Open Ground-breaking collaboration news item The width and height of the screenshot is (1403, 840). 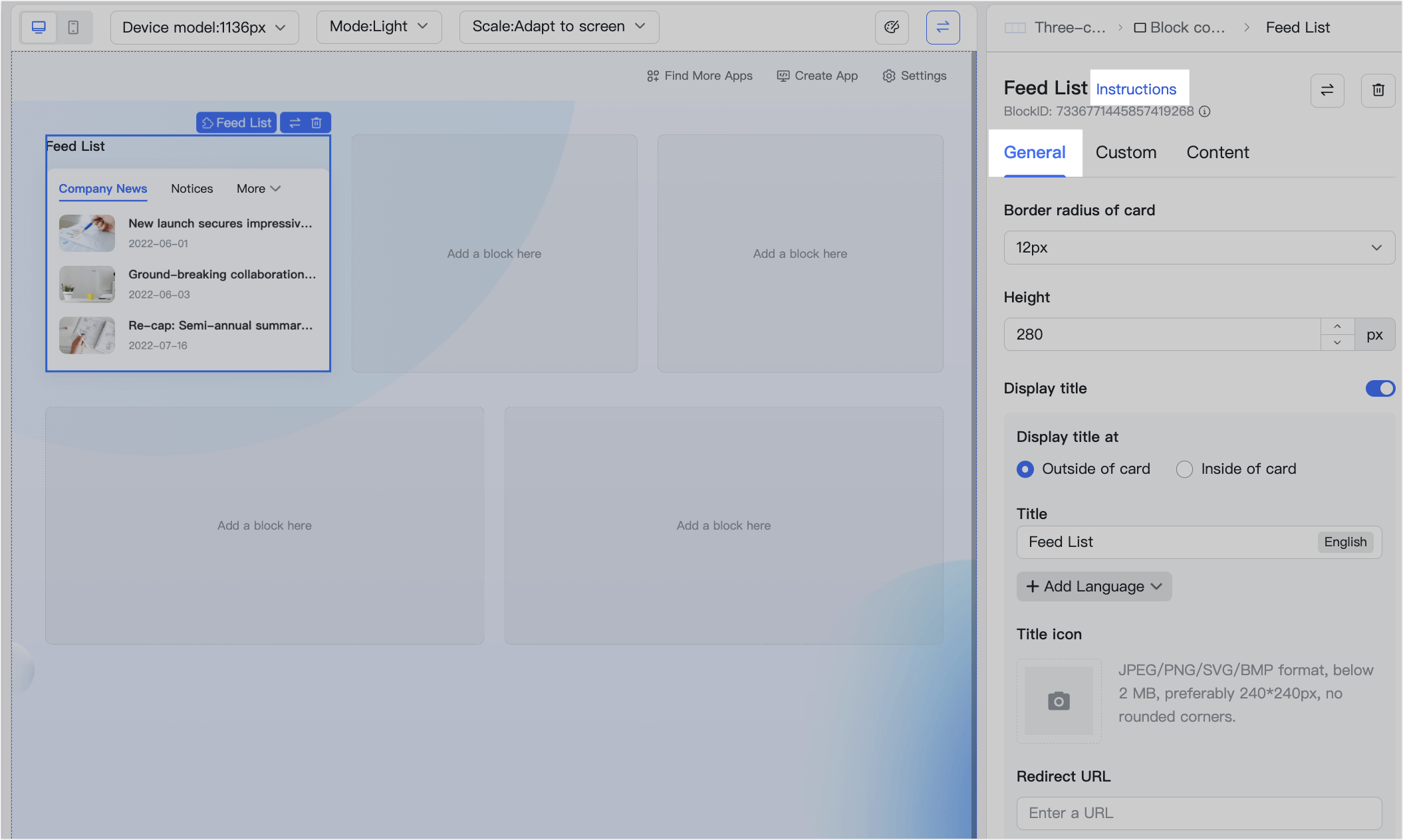click(x=188, y=284)
